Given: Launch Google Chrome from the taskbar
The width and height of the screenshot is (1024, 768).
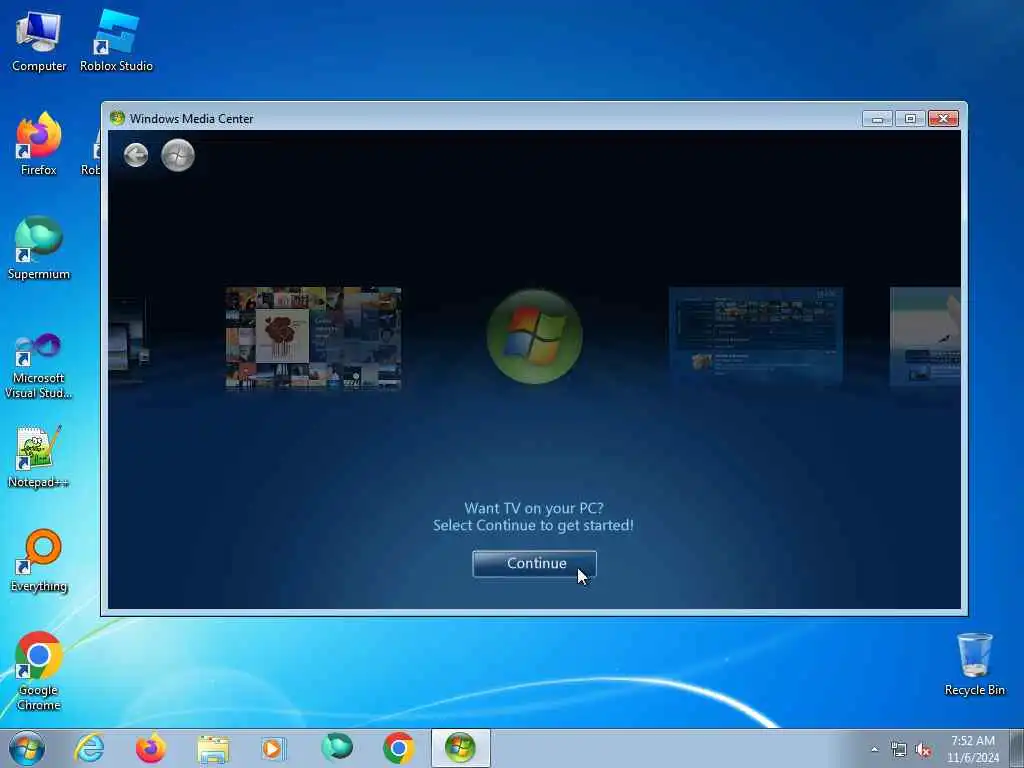Looking at the screenshot, I should 398,748.
